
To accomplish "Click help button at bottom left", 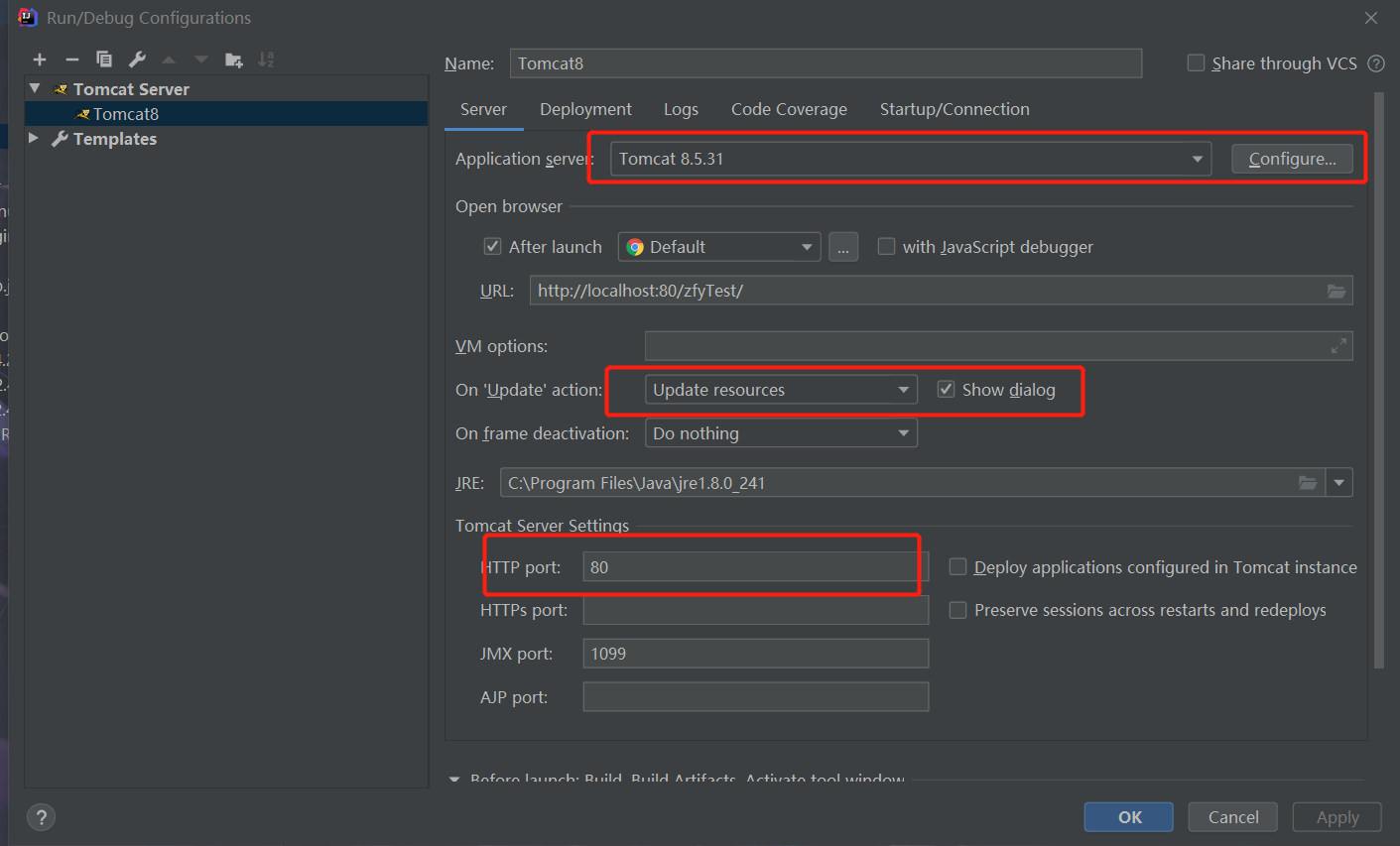I will click(x=41, y=817).
